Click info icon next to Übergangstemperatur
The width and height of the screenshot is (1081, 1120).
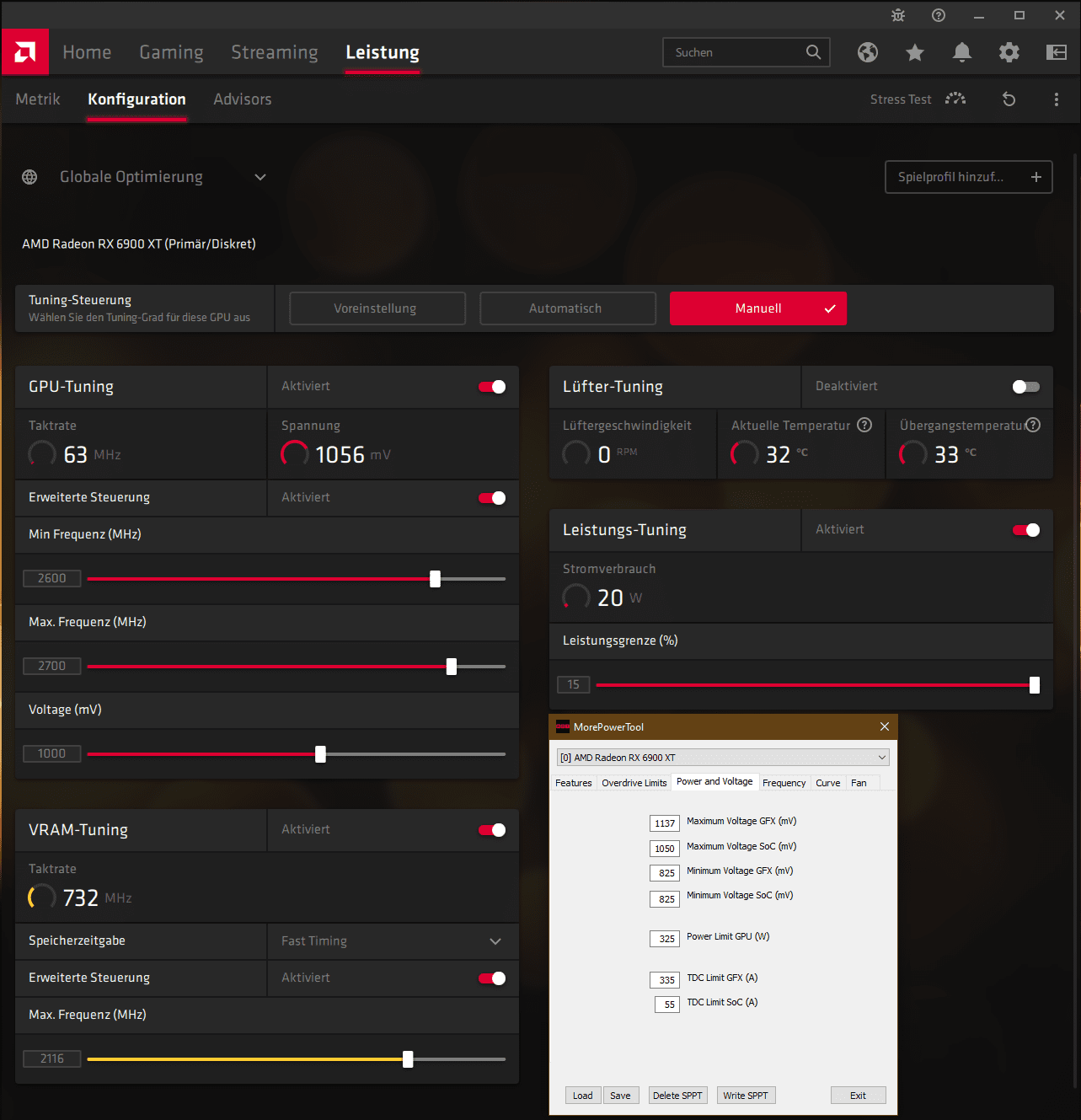1034,425
